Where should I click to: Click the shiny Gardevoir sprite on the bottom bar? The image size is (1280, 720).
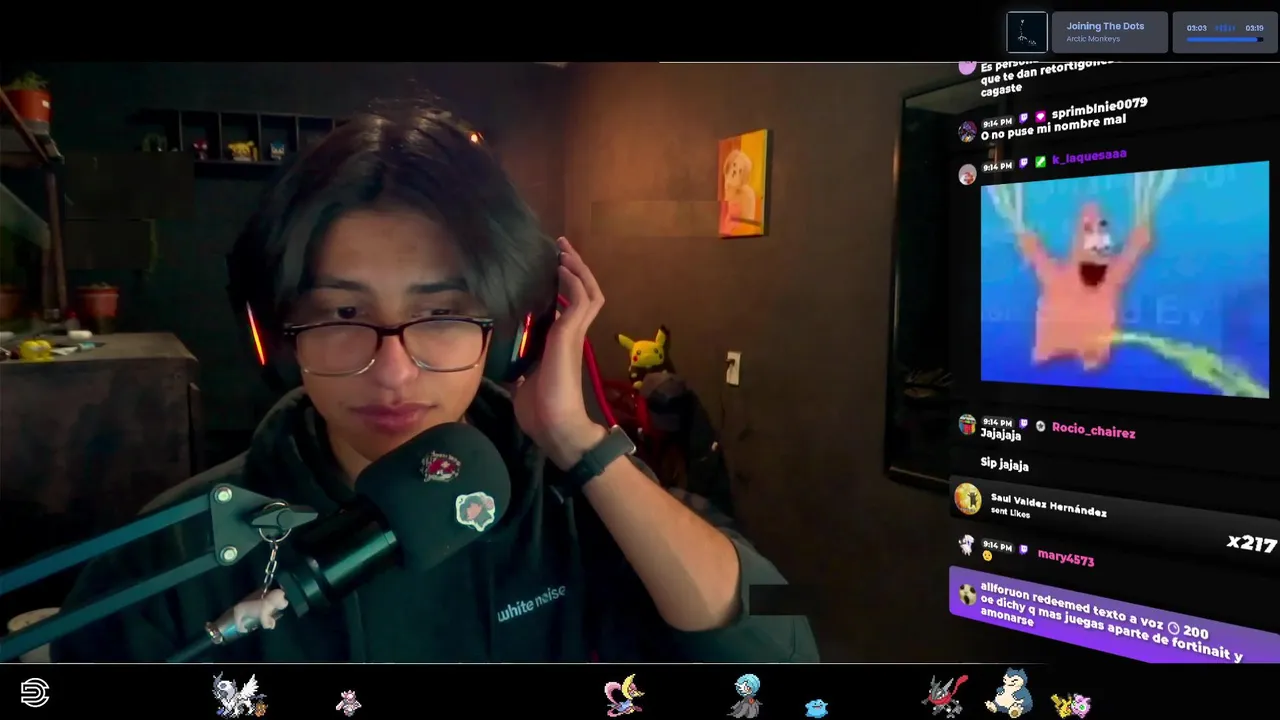coord(746,696)
